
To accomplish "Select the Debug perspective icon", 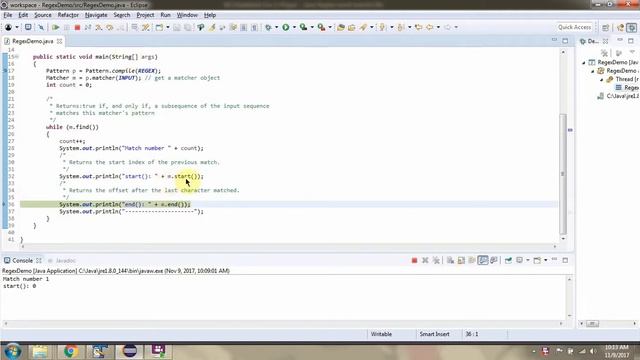I will click(632, 27).
